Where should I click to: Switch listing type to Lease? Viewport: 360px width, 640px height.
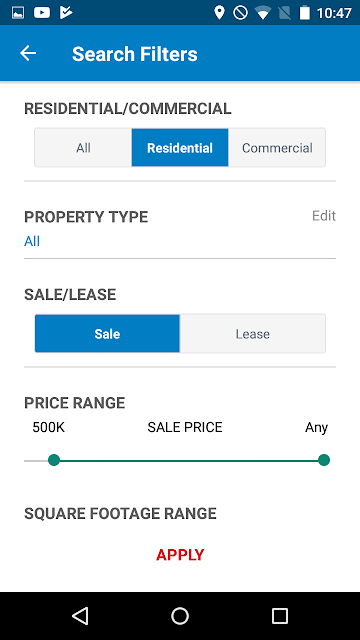click(253, 333)
